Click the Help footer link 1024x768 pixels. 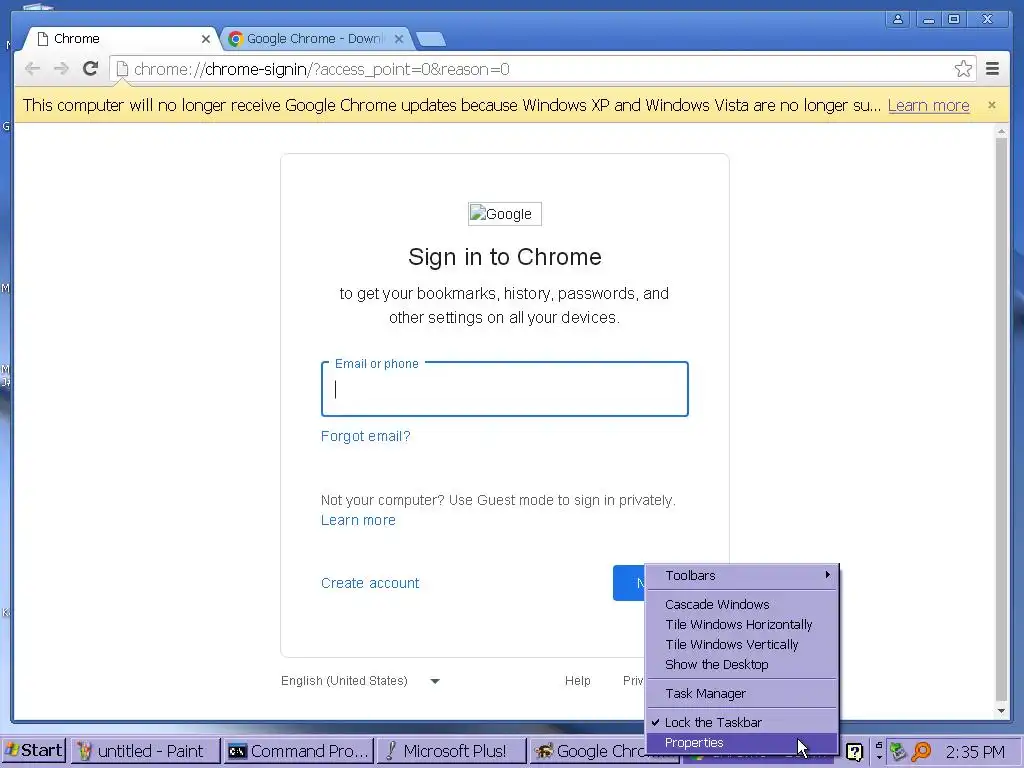point(577,680)
